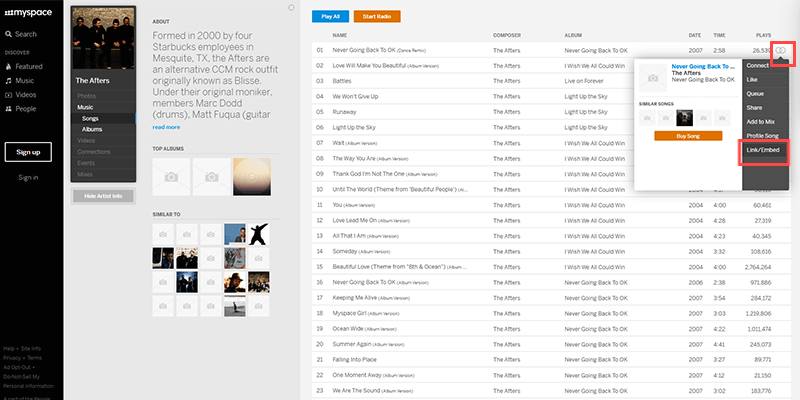The height and width of the screenshot is (400, 800).
Task: Open Mixes in artist menu
Action: (x=85, y=174)
